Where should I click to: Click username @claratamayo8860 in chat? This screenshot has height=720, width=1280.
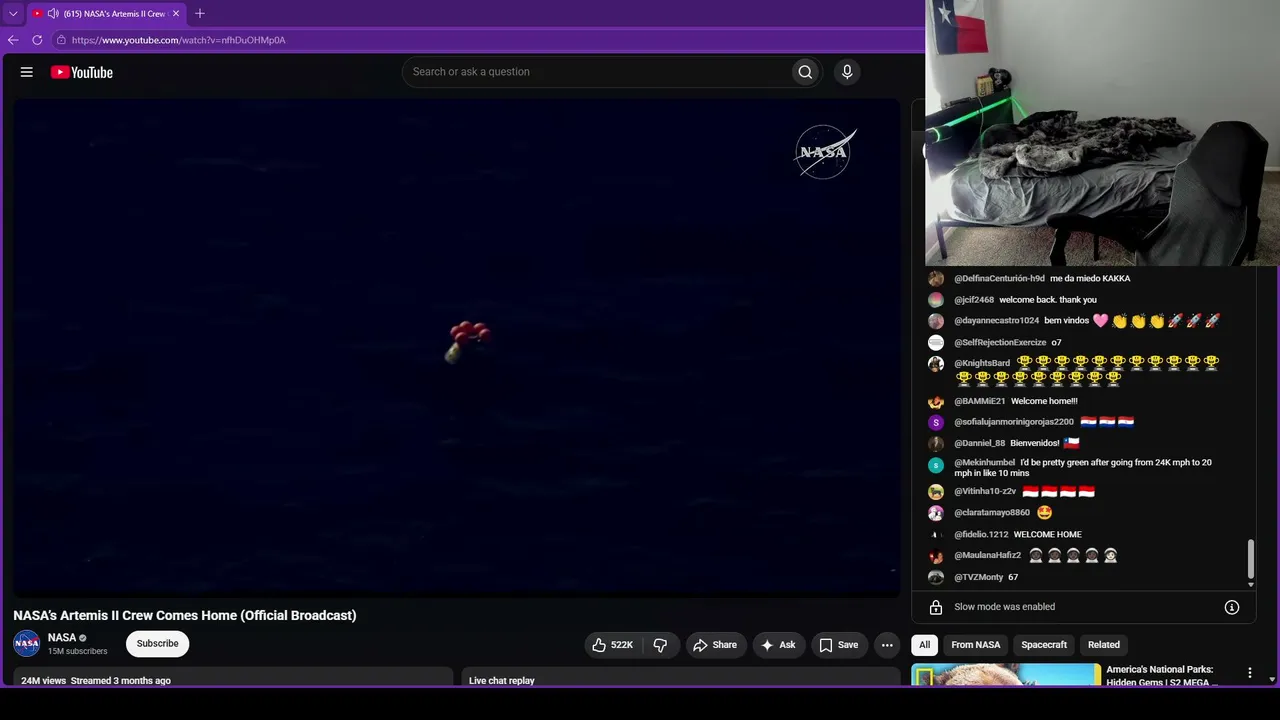(x=992, y=513)
